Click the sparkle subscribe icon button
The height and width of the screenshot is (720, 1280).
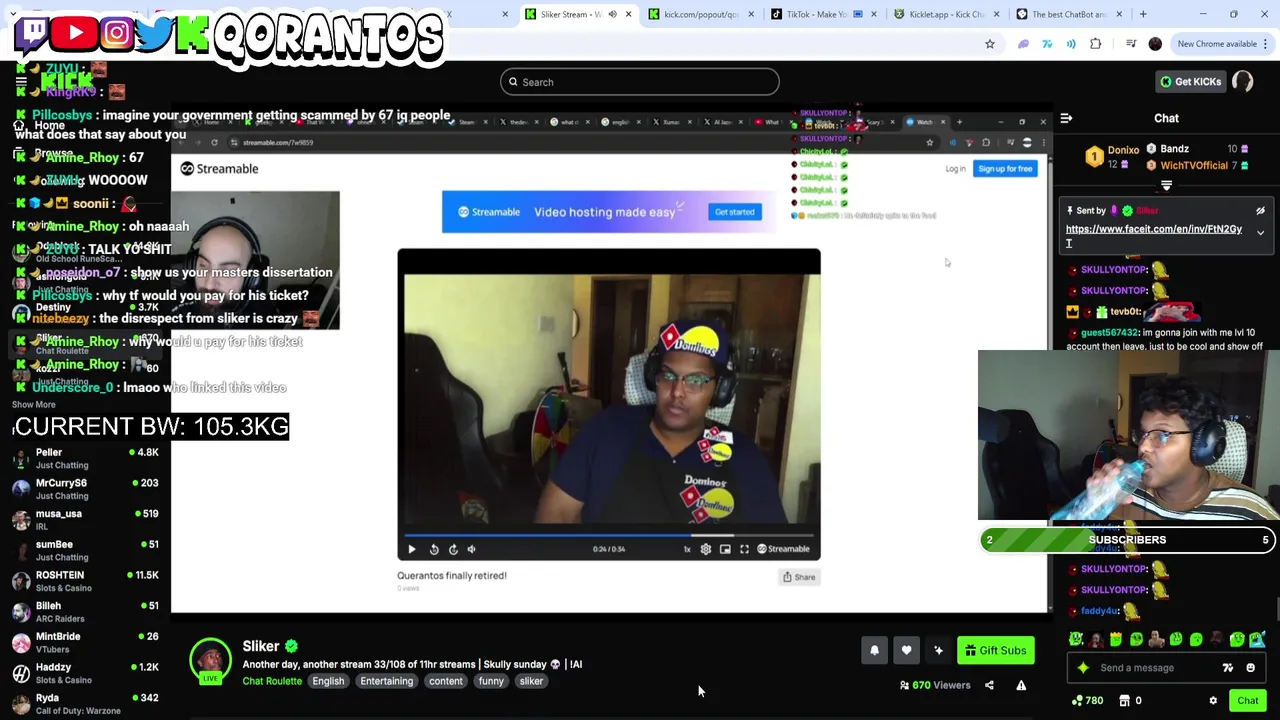click(938, 651)
